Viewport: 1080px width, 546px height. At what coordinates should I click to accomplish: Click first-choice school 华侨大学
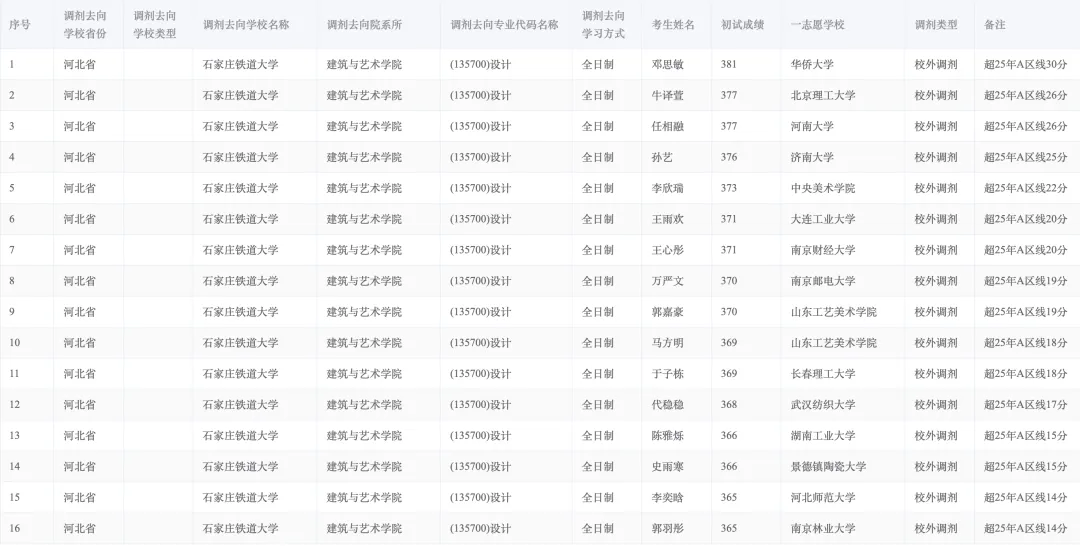(812, 65)
